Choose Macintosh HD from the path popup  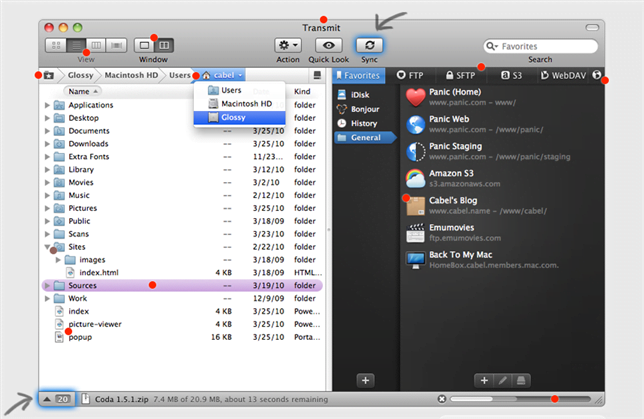tap(239, 104)
